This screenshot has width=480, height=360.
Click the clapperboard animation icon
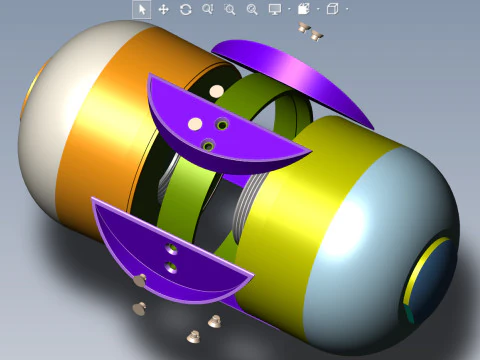click(x=303, y=9)
